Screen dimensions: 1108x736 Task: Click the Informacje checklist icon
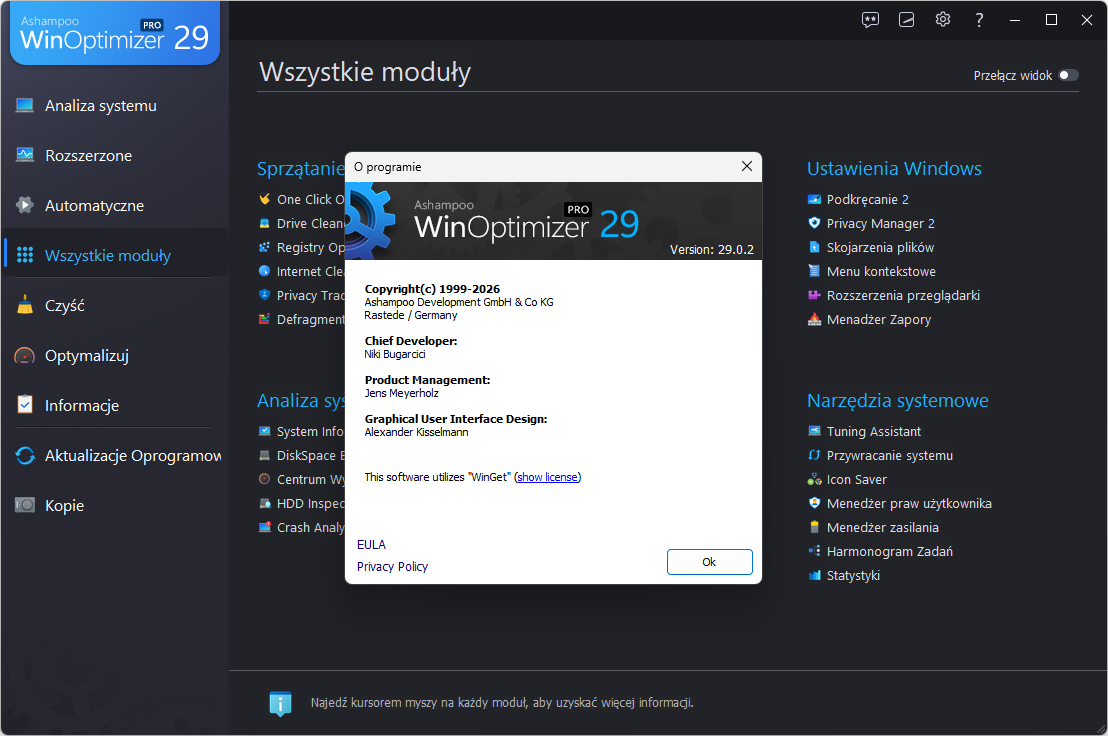click(25, 405)
